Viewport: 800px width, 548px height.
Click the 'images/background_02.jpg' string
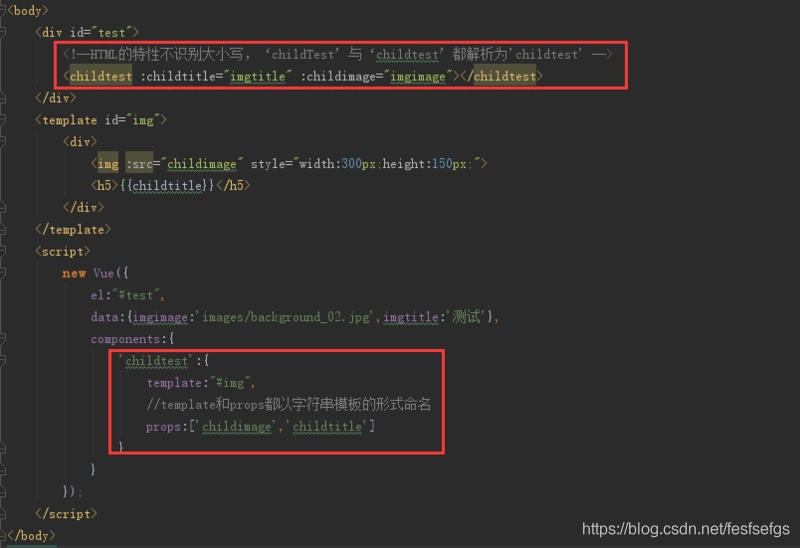286,317
